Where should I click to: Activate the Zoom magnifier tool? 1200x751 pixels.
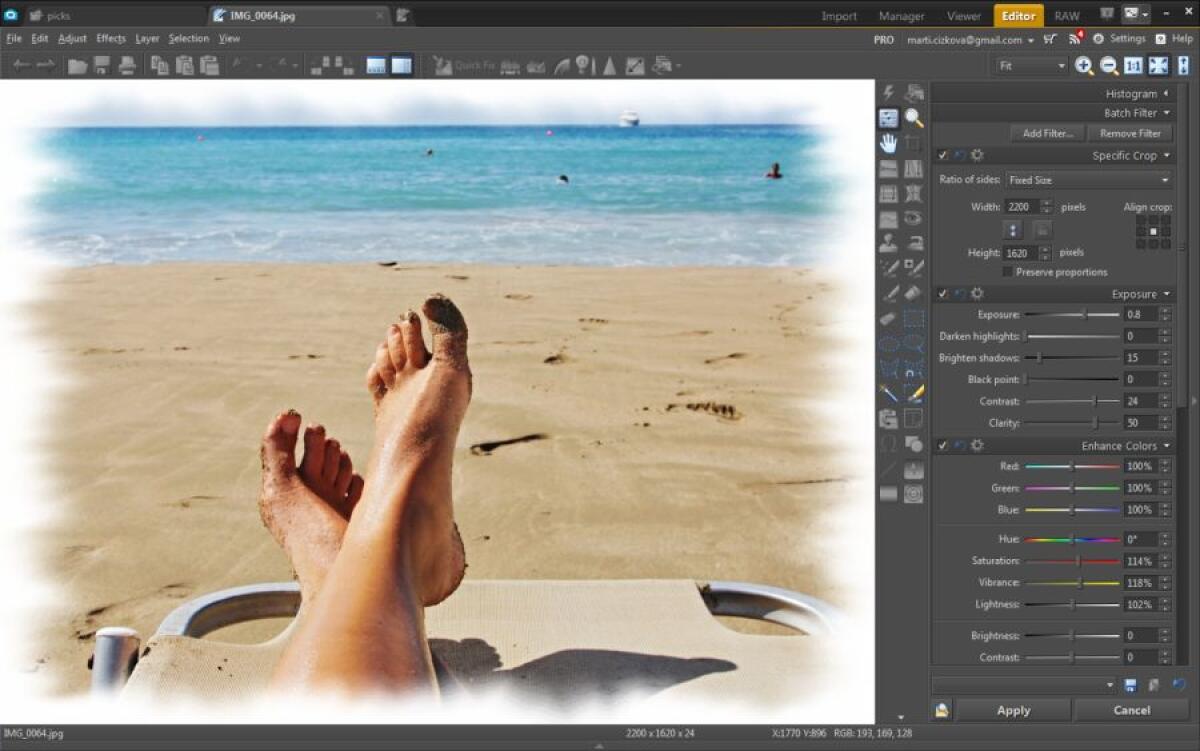[913, 117]
